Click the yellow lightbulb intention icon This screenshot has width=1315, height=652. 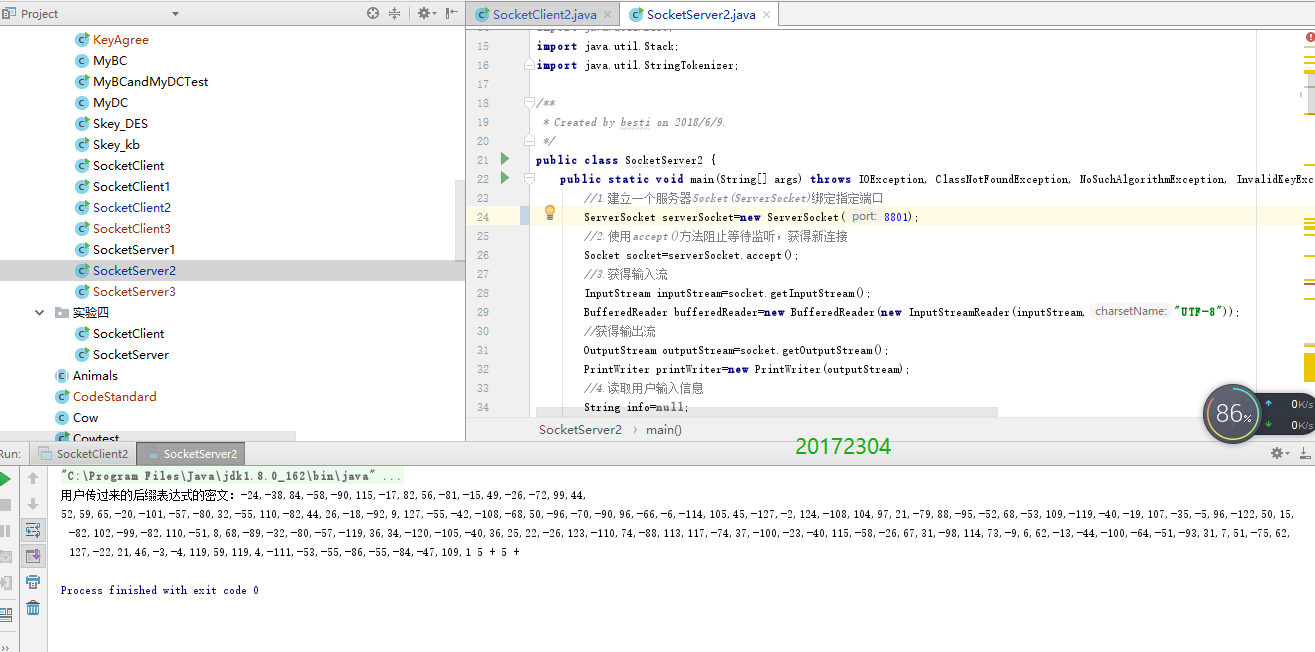click(x=549, y=212)
